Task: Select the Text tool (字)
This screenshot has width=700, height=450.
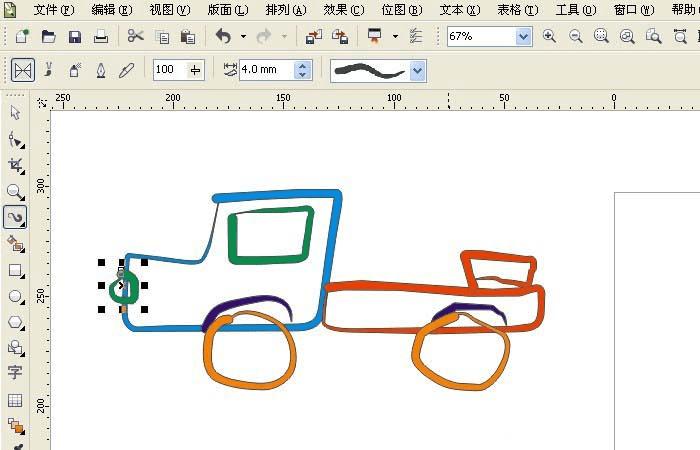Action: click(15, 372)
